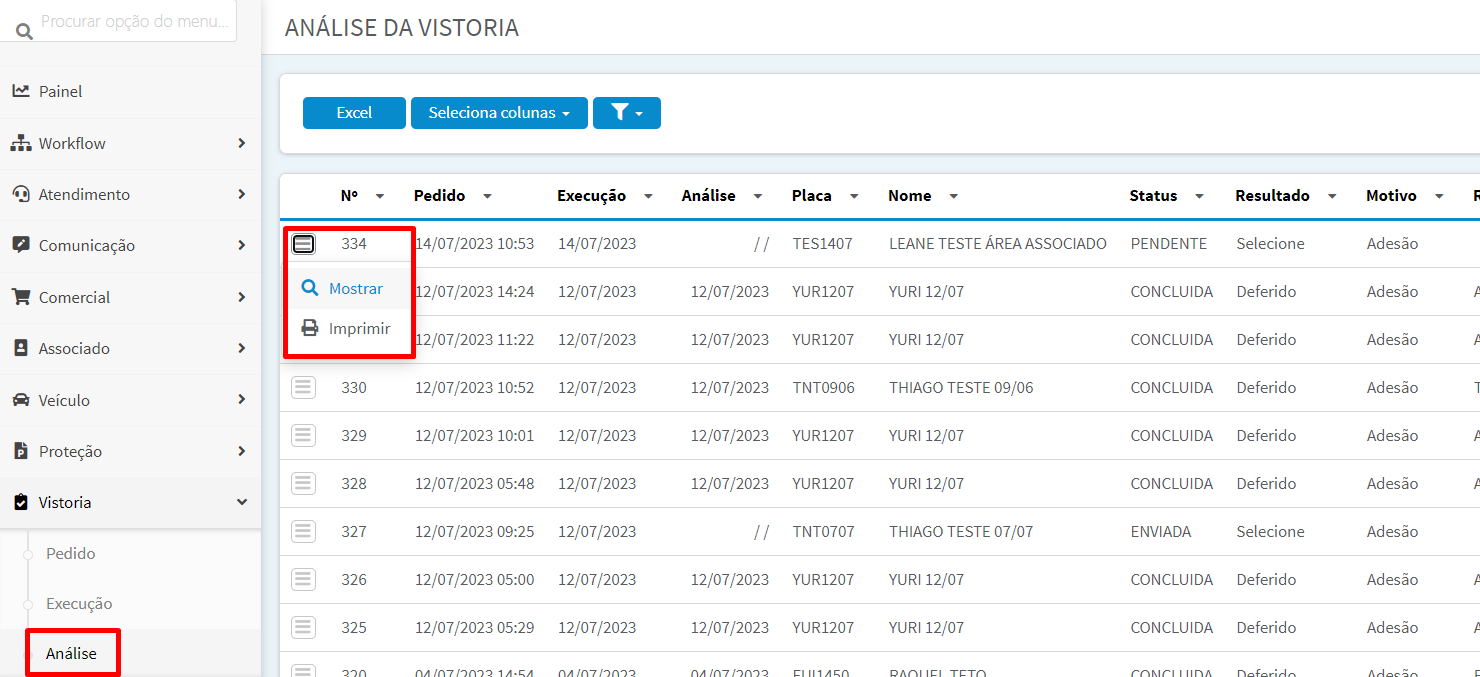Expand the Workflow menu chevron

click(x=242, y=143)
